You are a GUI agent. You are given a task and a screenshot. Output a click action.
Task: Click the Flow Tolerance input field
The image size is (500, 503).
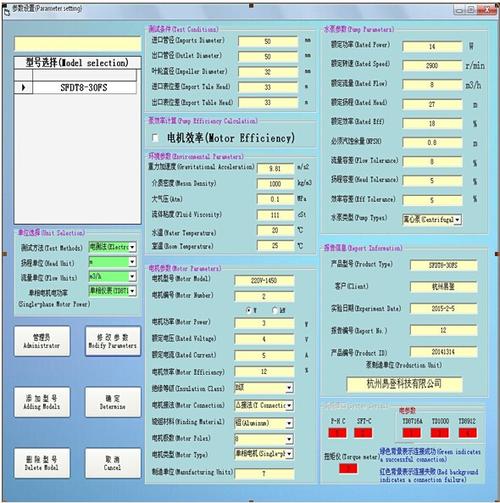(x=432, y=162)
